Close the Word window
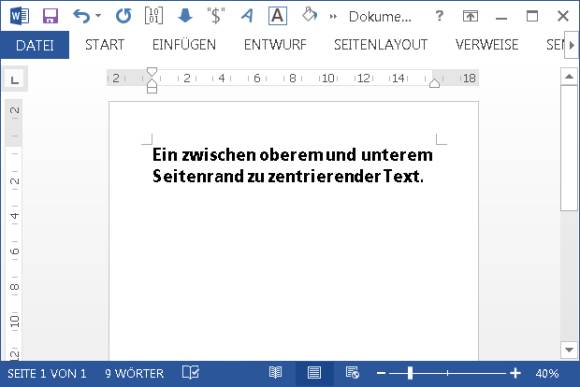580x387 pixels. click(x=563, y=16)
